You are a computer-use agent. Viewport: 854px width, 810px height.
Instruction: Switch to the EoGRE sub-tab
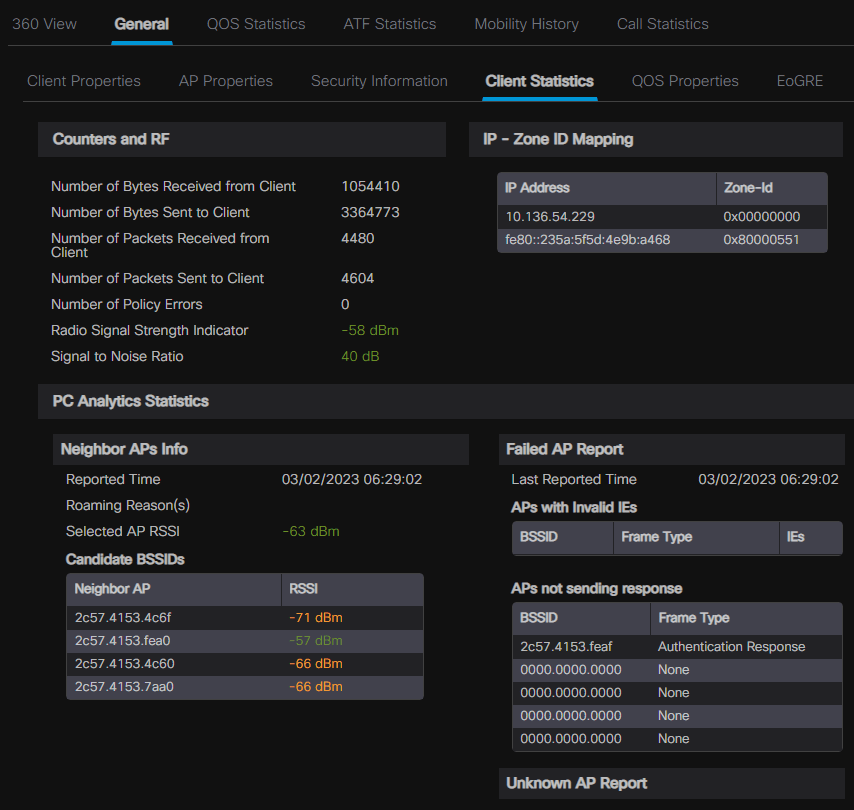click(x=799, y=81)
